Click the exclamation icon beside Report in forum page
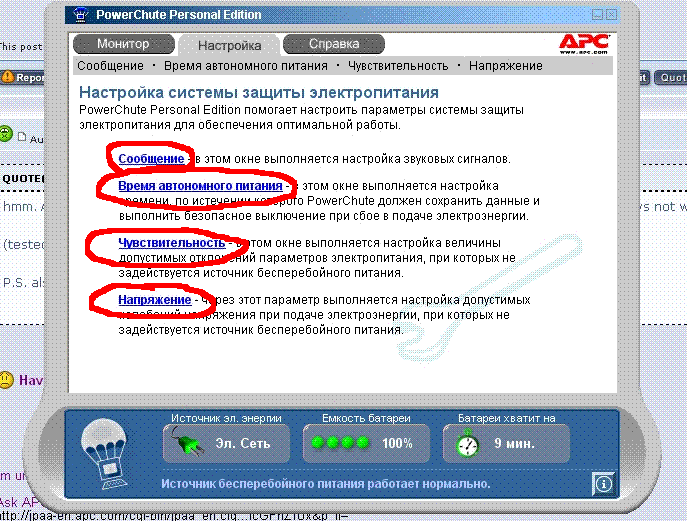Screen dimensions: 687x521 coord(8,77)
